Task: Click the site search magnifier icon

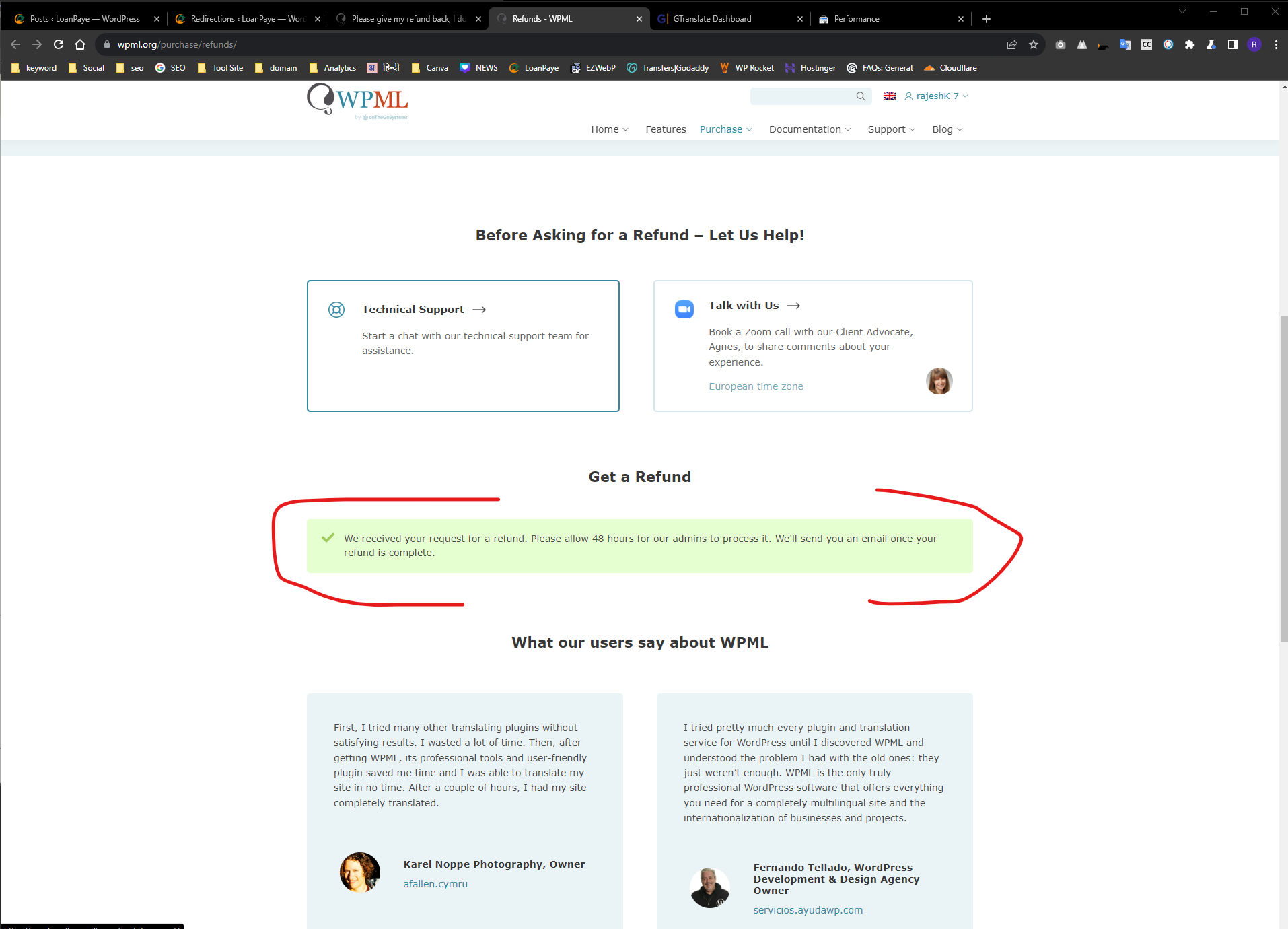Action: 861,96
